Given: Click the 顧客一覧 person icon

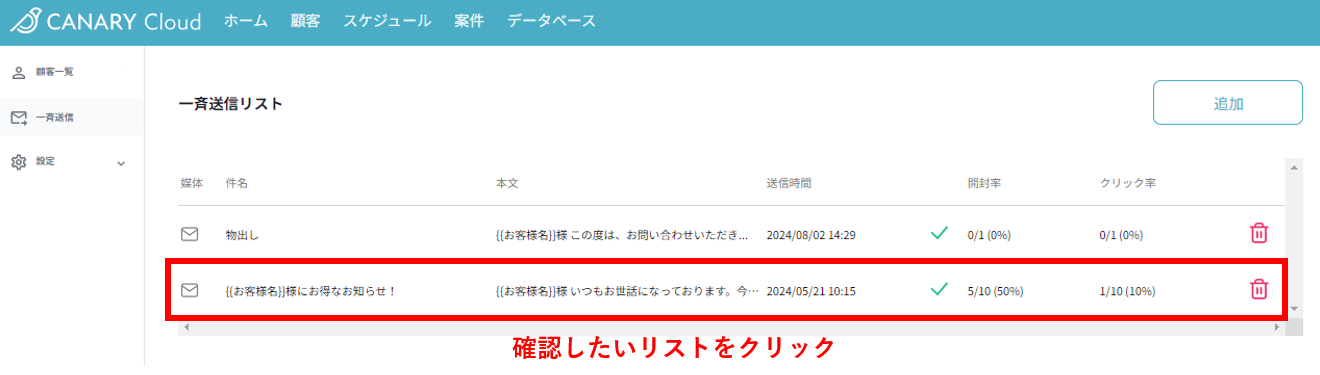Looking at the screenshot, I should tap(18, 72).
